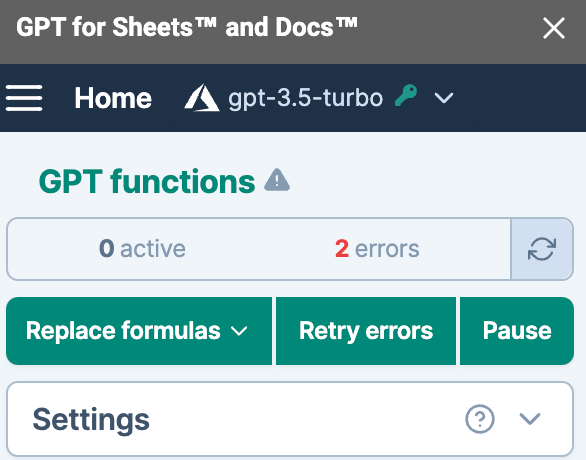The image size is (586, 460).
Task: Click the warning triangle beside GPT functions
Action: (277, 180)
